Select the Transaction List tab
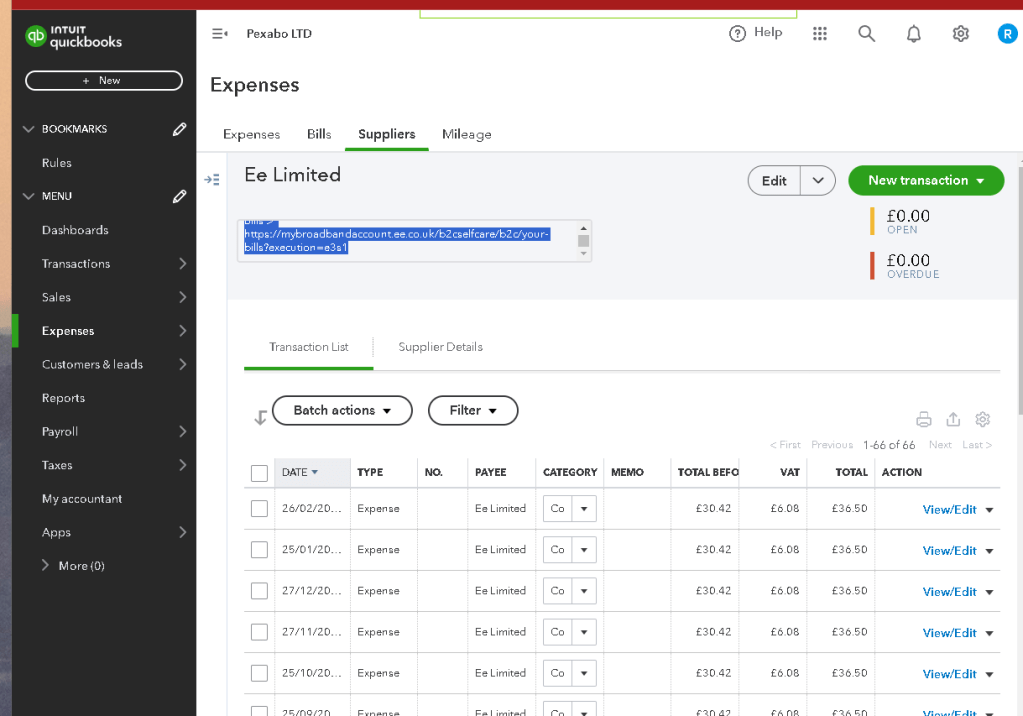The width and height of the screenshot is (1023, 716). [309, 347]
